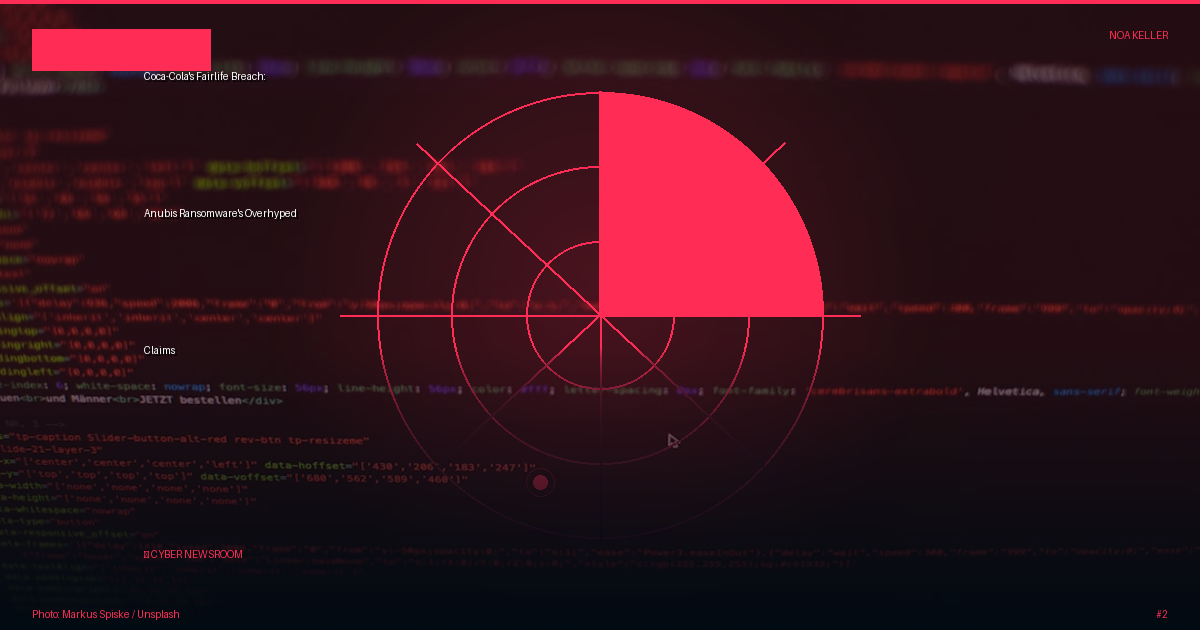Select the red dot marker below the radar
The image size is (1200, 630).
pyautogui.click(x=541, y=483)
